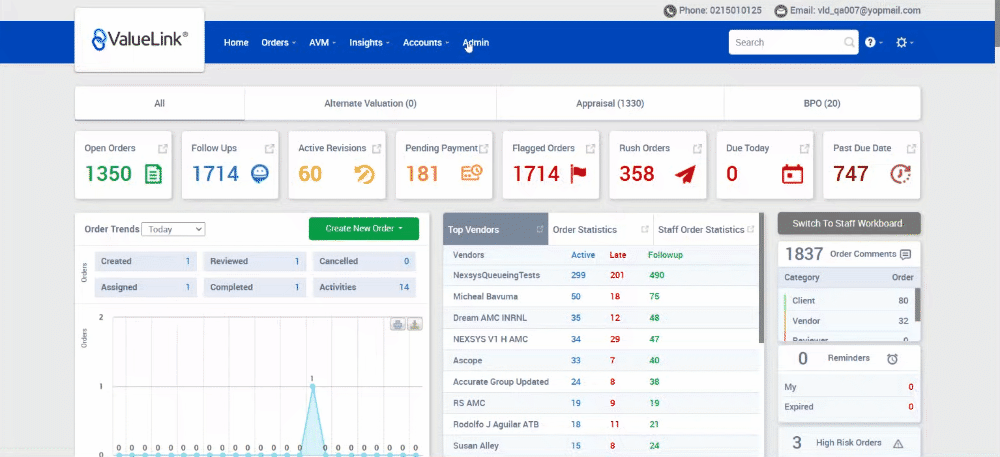Select the All orders tab
Viewport: 1000px width, 457px height.
point(159,103)
